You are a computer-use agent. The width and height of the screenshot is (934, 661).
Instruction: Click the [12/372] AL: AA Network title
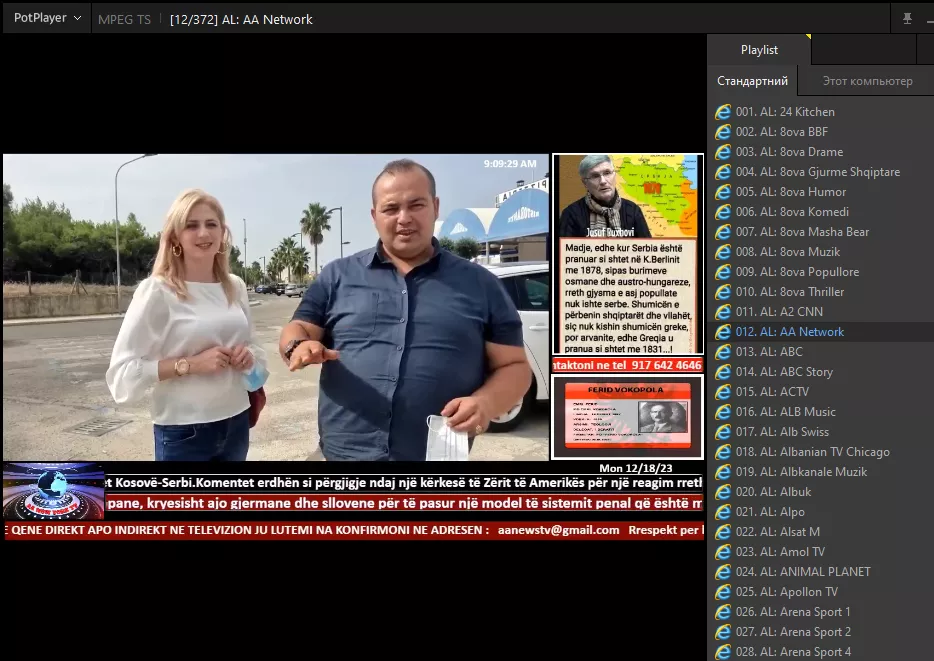(241, 20)
